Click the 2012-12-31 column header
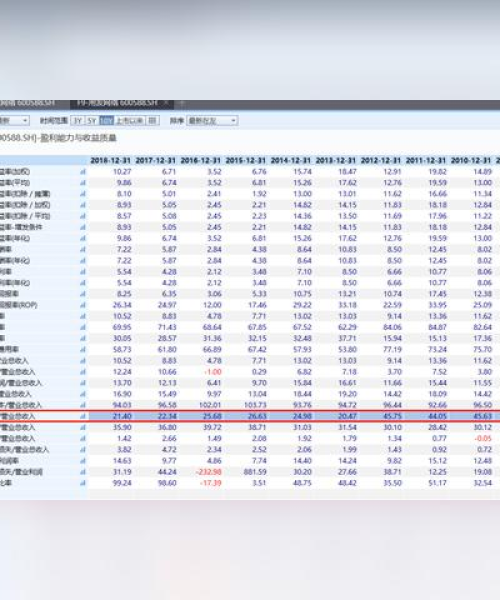This screenshot has width=500, height=600. click(381, 161)
